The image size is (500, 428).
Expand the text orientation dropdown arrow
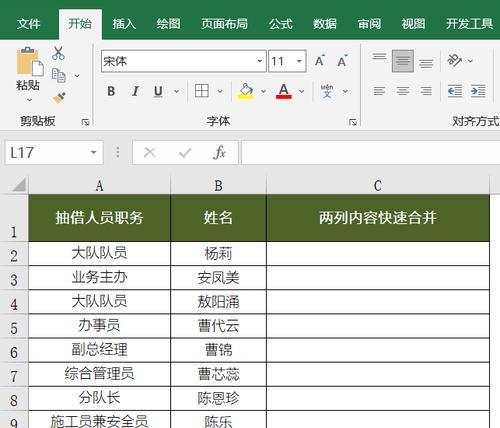click(470, 61)
